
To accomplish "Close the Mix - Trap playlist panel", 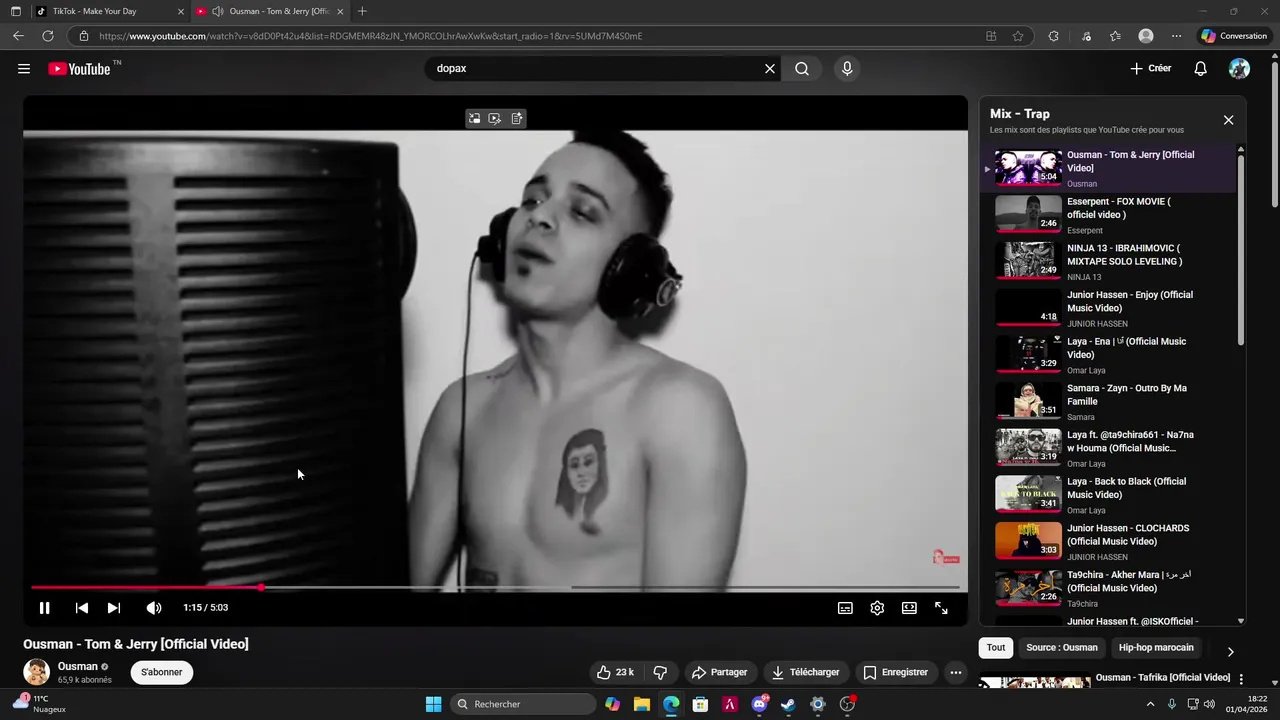I will [1229, 120].
